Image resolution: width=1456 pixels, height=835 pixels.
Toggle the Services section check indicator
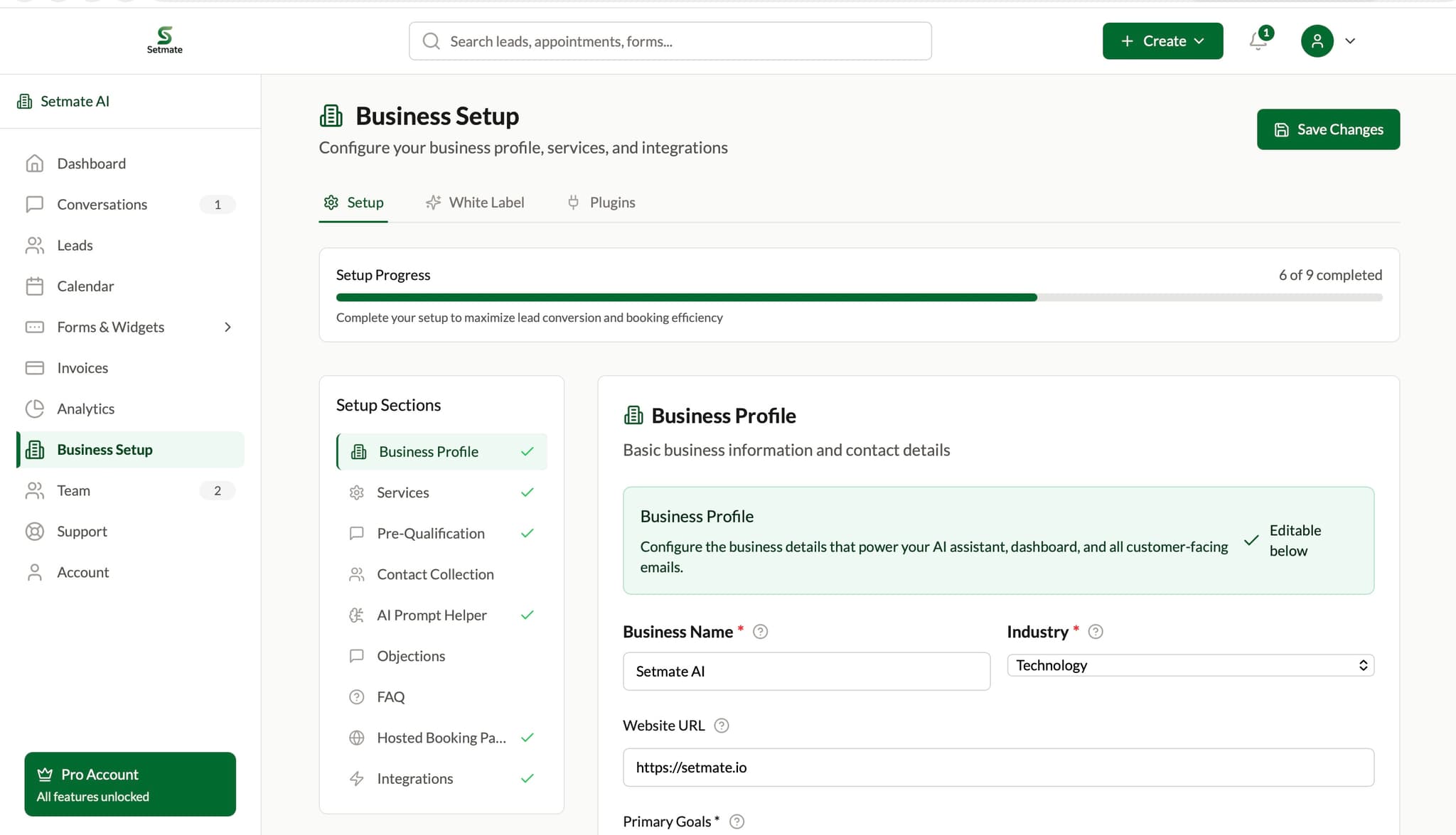(527, 492)
